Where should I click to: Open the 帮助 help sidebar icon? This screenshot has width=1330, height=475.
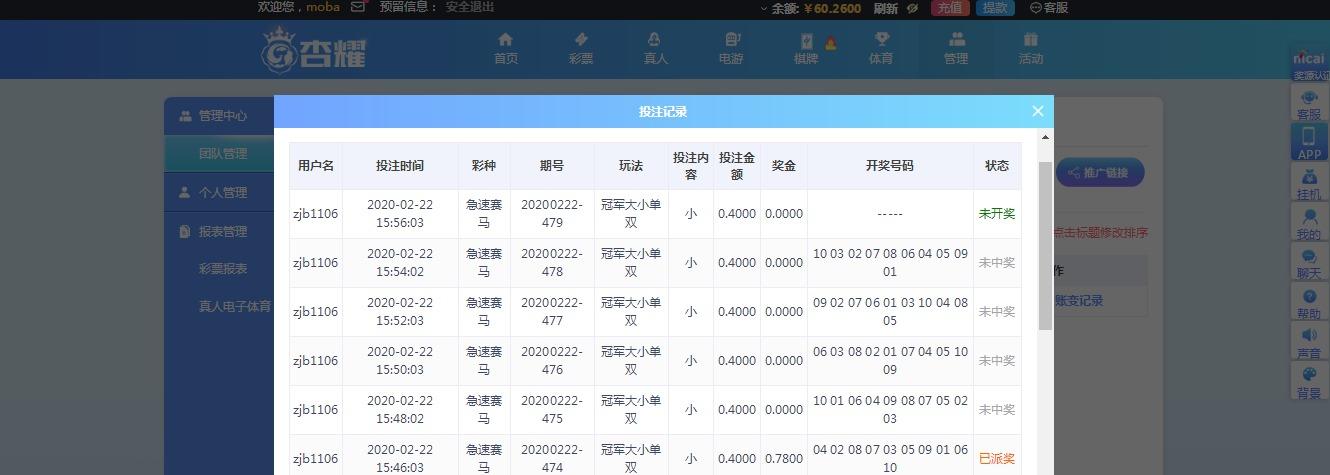1309,303
